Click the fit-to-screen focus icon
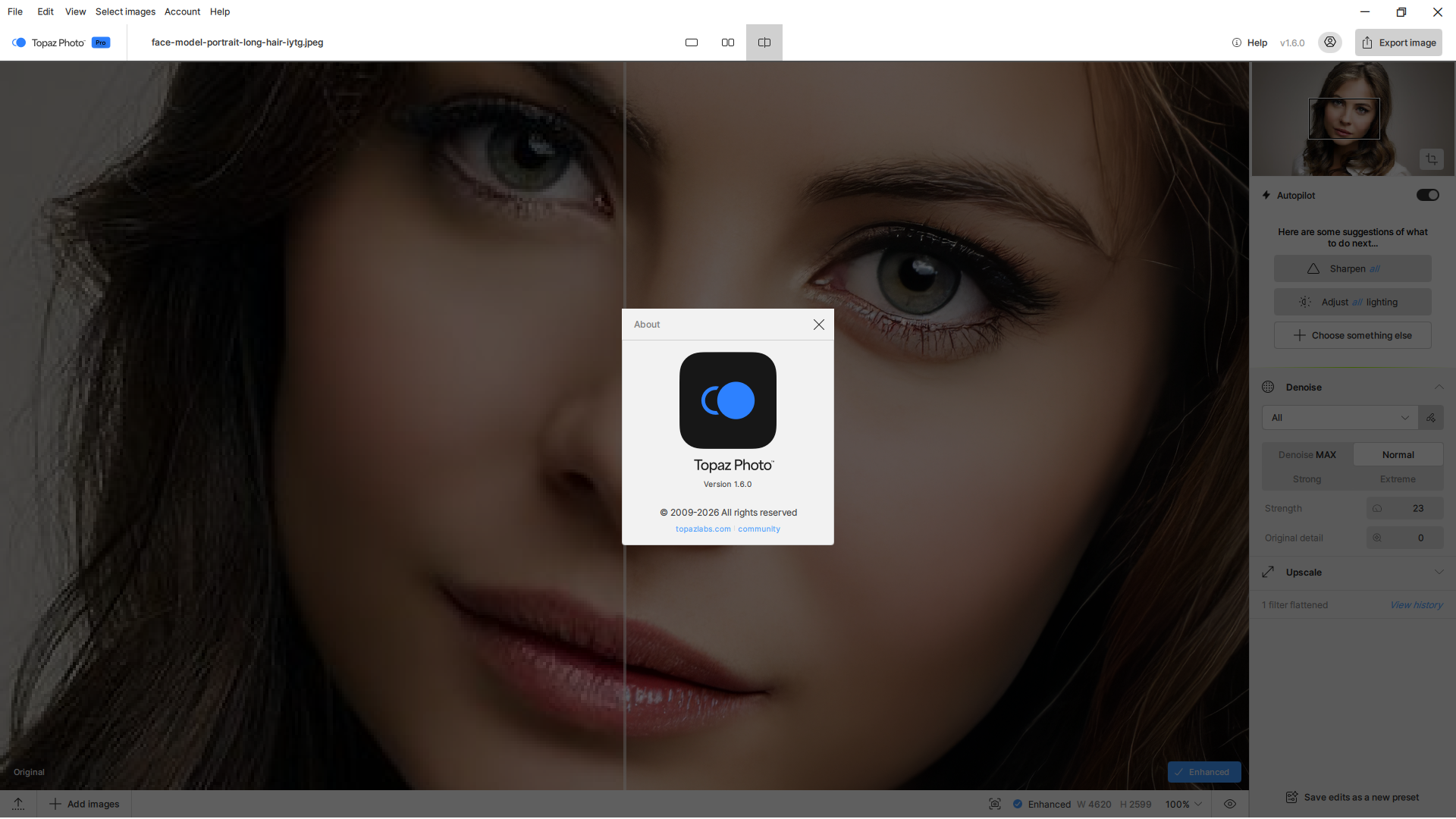 [x=995, y=804]
